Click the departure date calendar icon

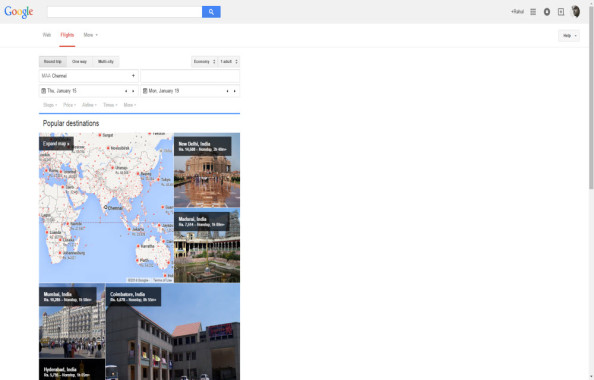(44, 91)
